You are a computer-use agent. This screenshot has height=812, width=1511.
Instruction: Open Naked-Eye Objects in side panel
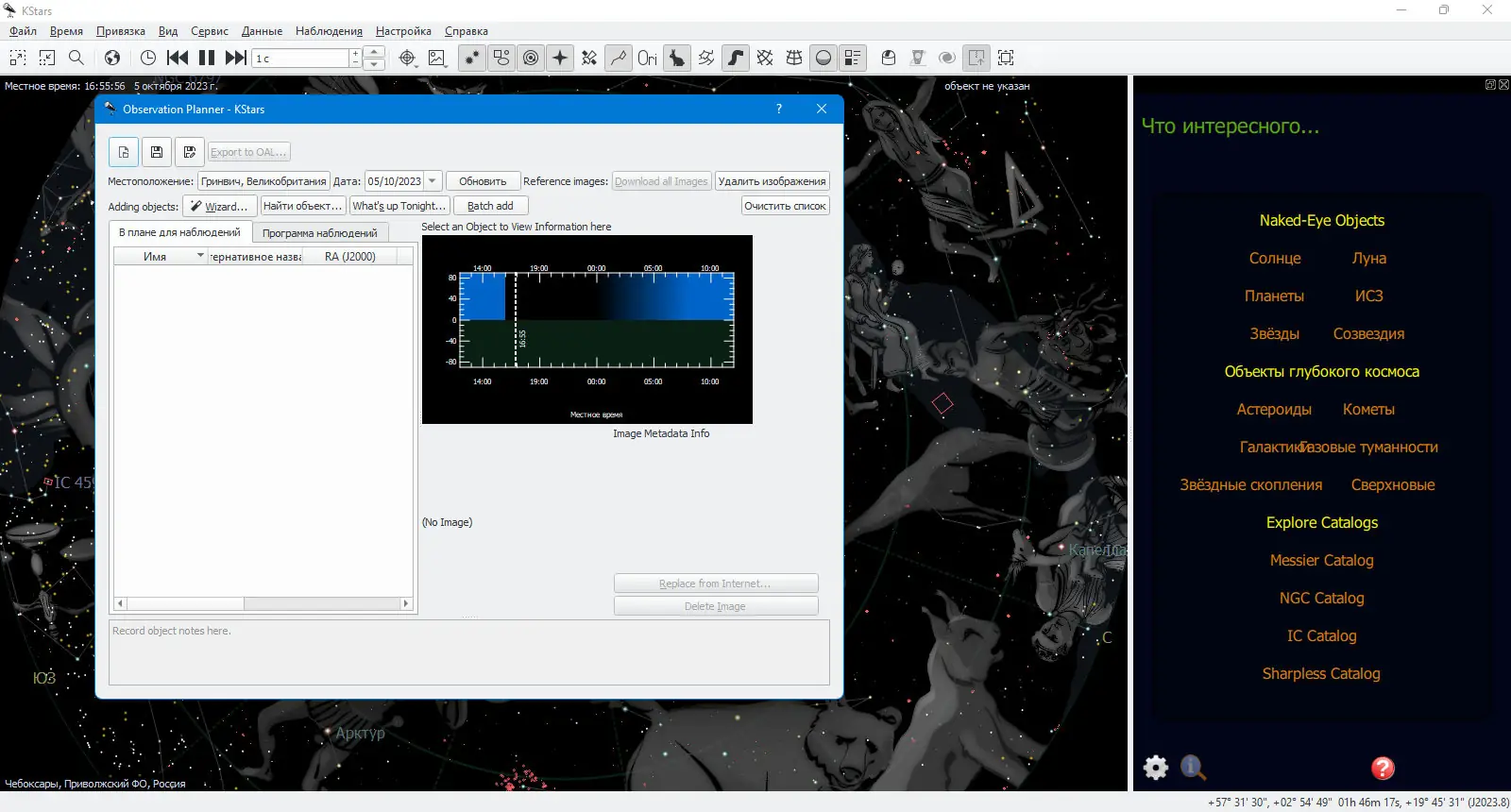1322,221
